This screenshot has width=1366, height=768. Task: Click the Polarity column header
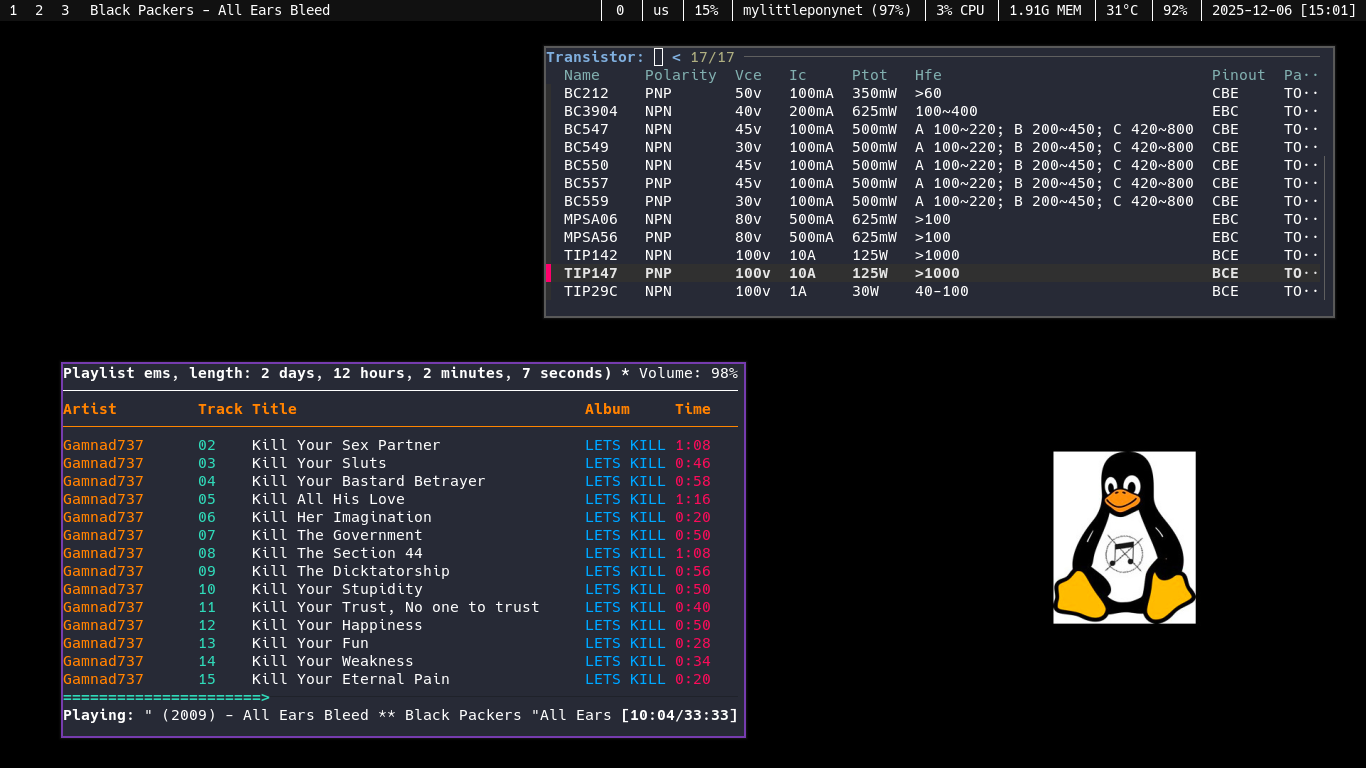coord(680,75)
